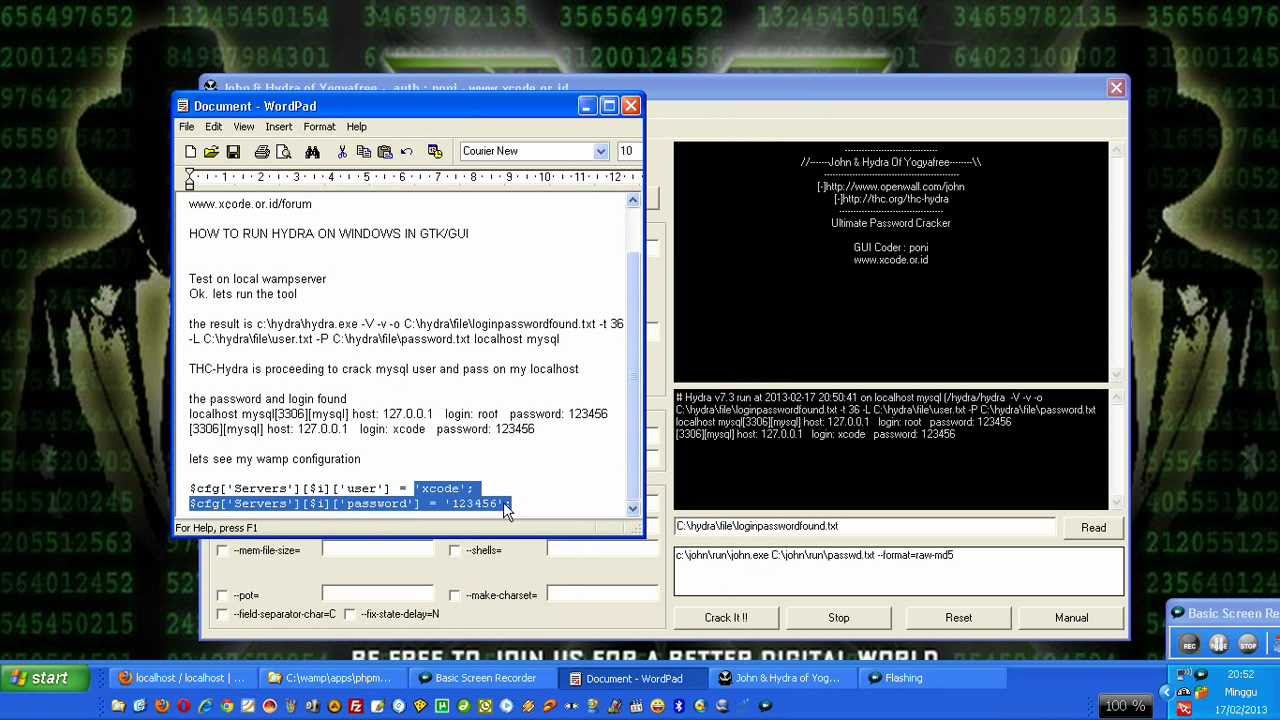Click the --shells= input field
The height and width of the screenshot is (720, 1280).
601,550
